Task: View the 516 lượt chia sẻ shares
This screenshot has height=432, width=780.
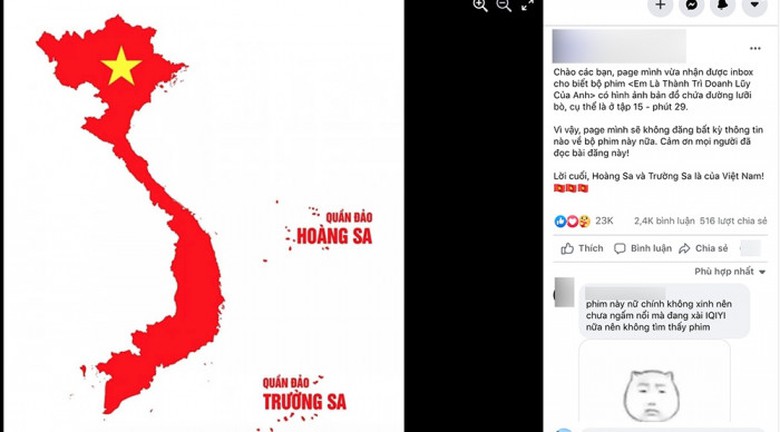Action: pyautogui.click(x=733, y=221)
